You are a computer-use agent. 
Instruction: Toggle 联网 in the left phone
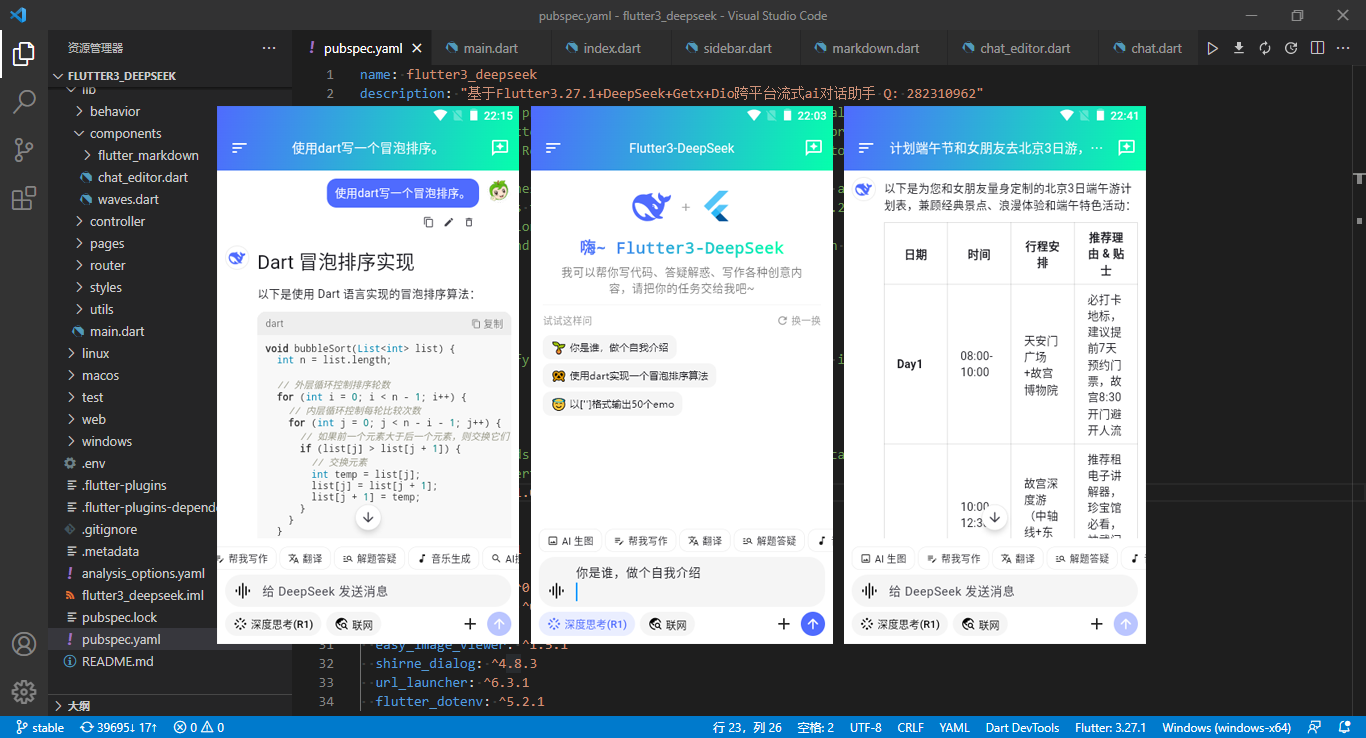[x=354, y=624]
